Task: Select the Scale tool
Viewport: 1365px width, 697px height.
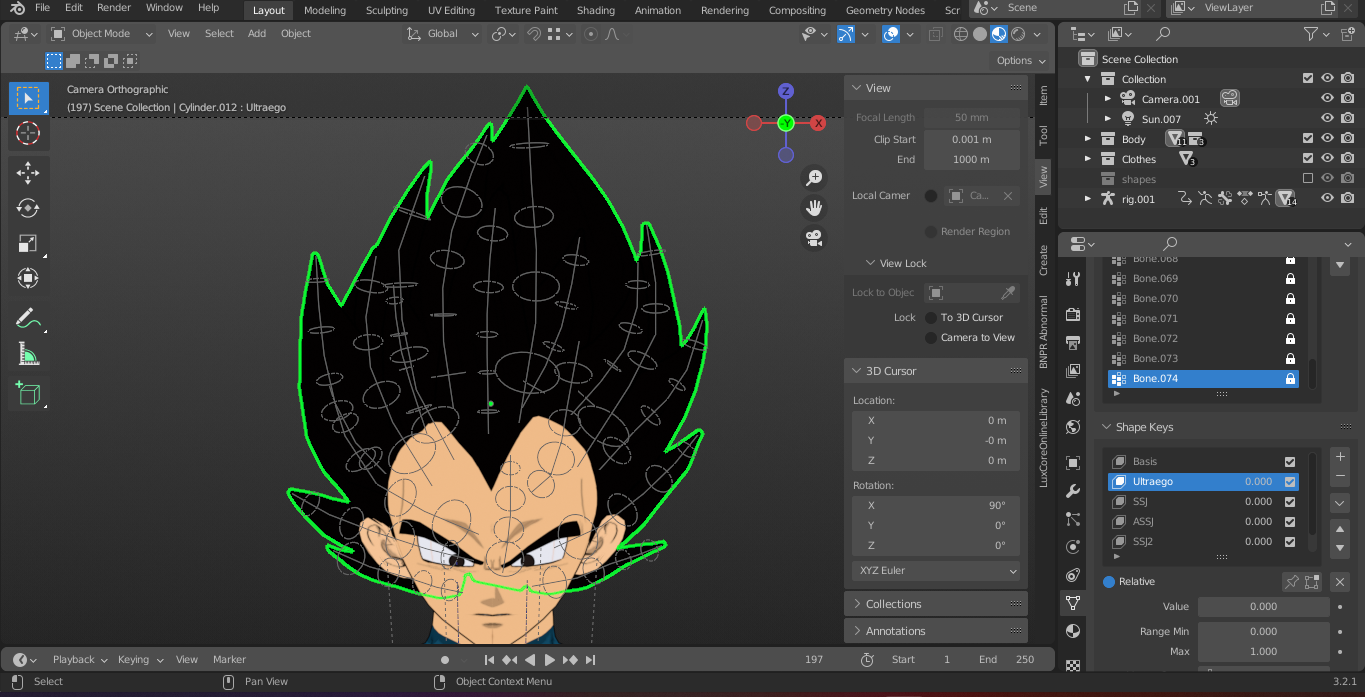Action: (x=28, y=243)
